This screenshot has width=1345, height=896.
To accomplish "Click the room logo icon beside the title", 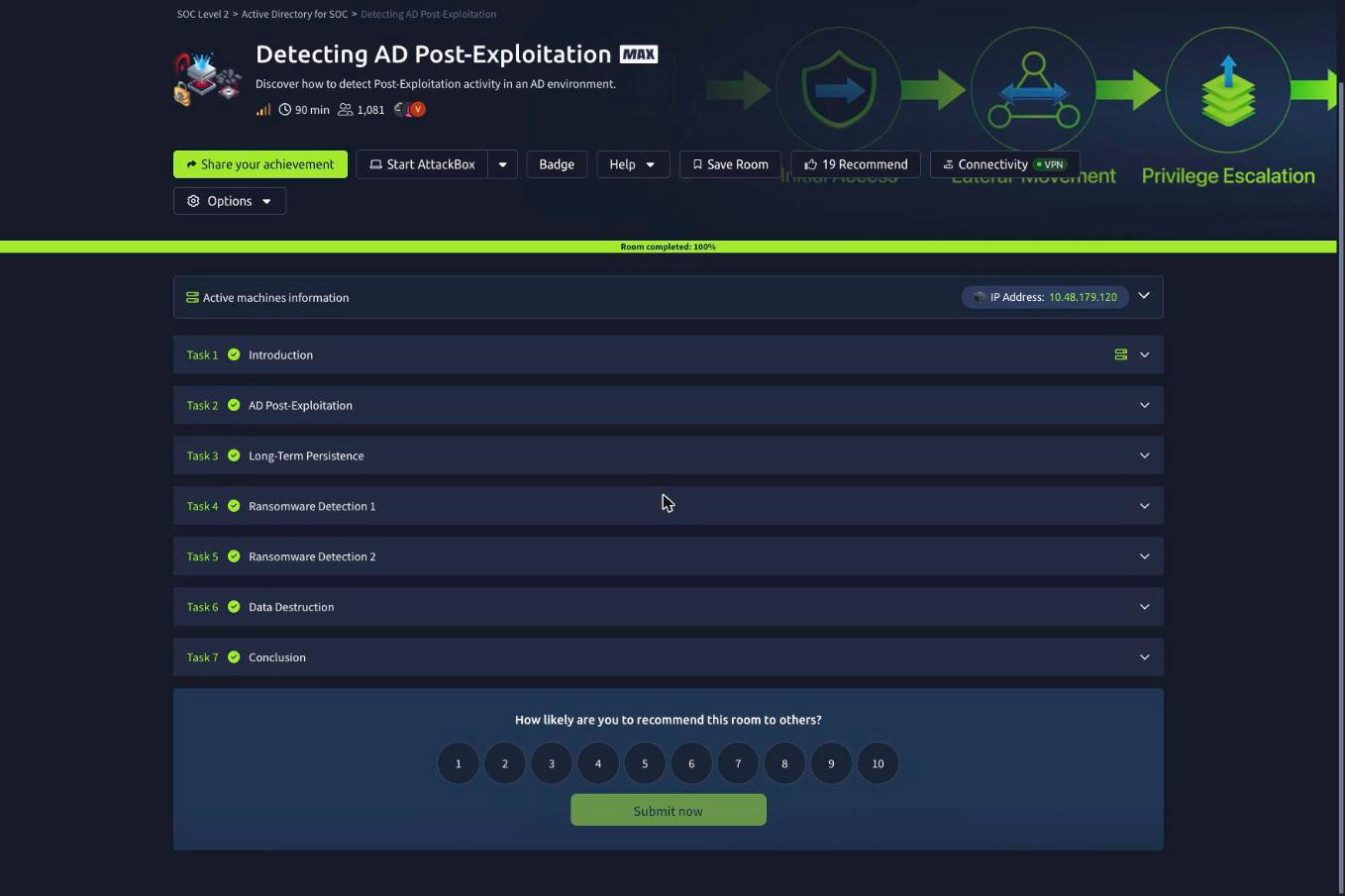I will pyautogui.click(x=208, y=79).
